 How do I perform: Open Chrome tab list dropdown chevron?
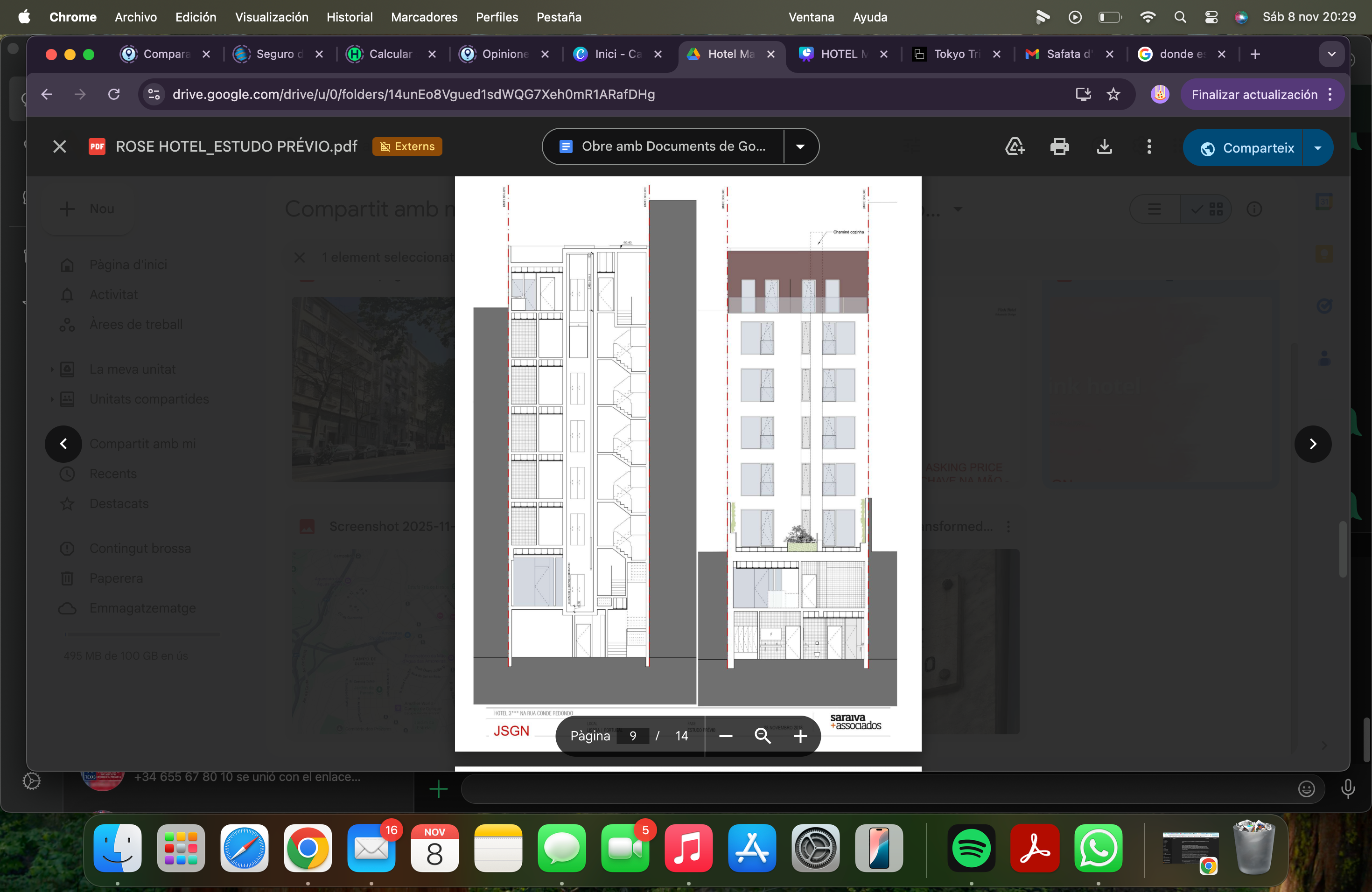(1332, 54)
